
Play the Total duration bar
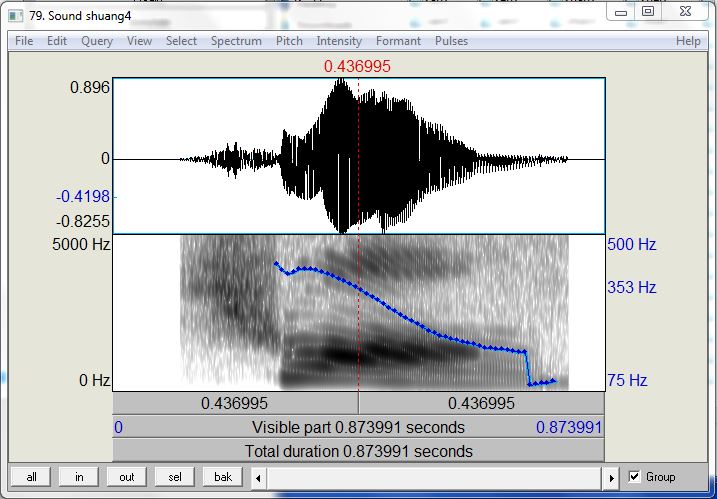(x=358, y=451)
